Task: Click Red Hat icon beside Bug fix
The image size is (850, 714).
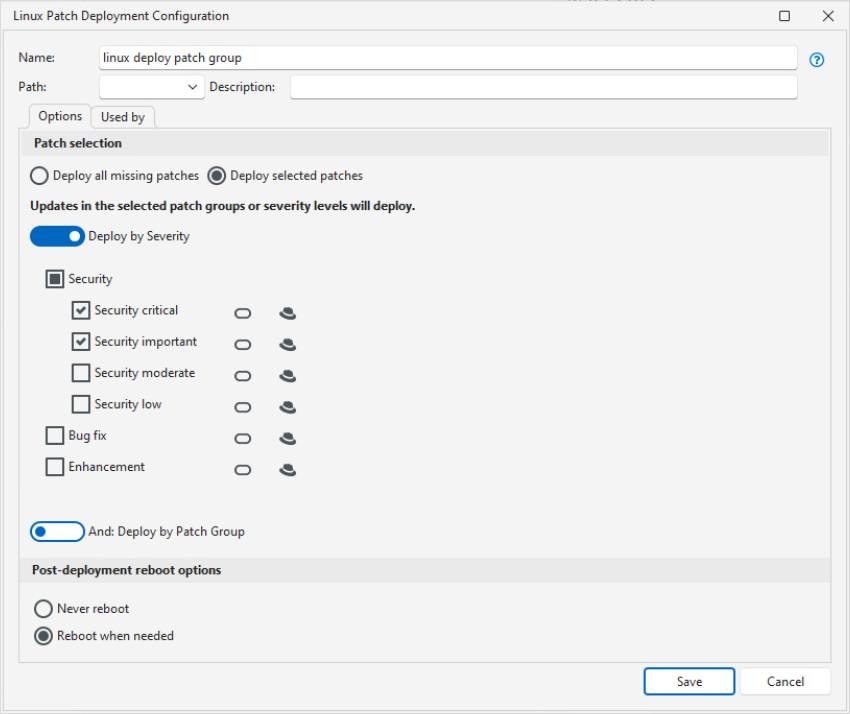Action: tap(287, 438)
